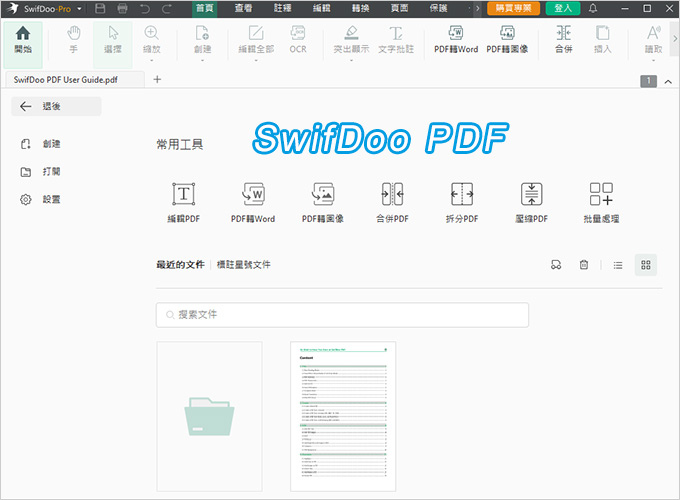Click the green 登入 login button
This screenshot has height=500, width=680.
[563, 8]
